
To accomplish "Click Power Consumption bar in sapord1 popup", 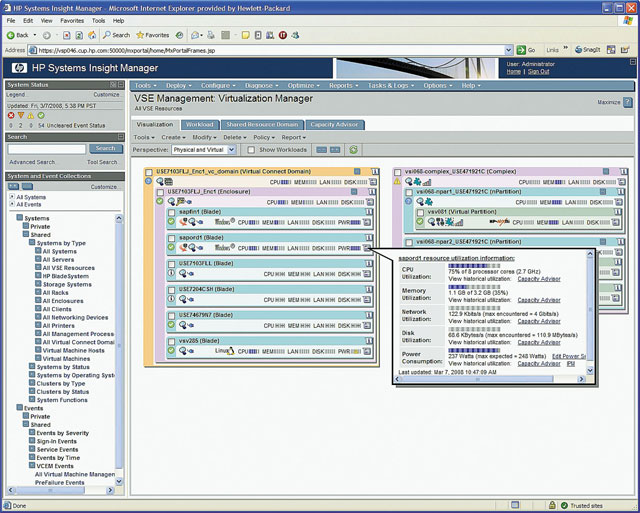I will coord(474,350).
